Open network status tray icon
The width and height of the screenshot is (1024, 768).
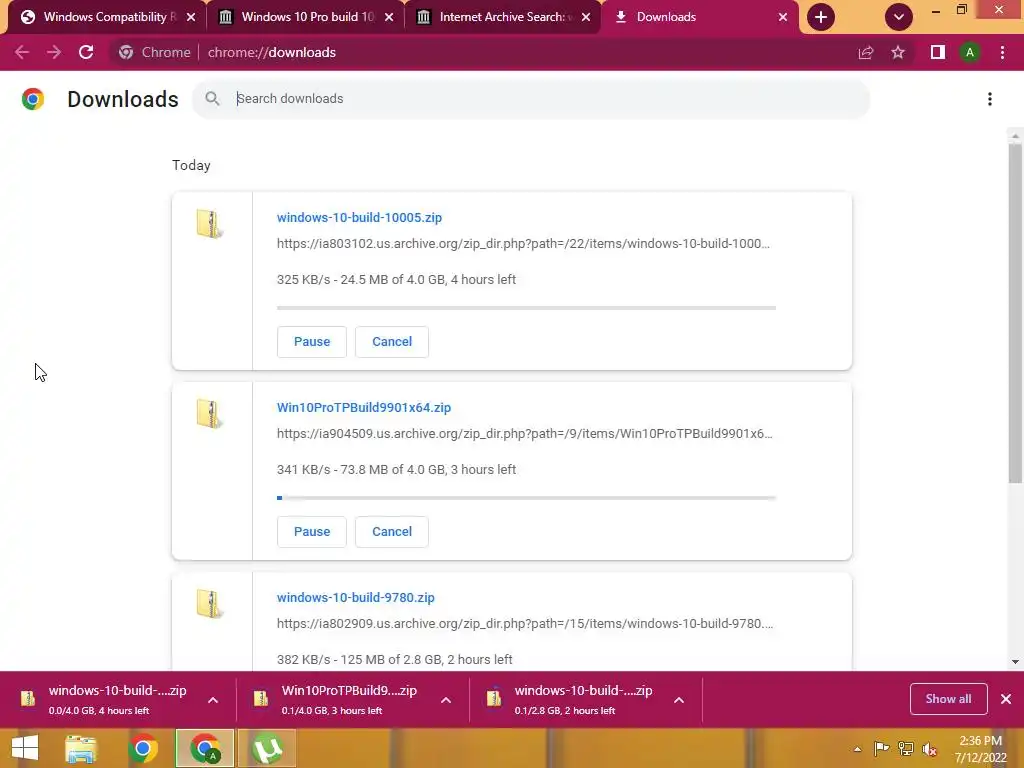click(906, 748)
